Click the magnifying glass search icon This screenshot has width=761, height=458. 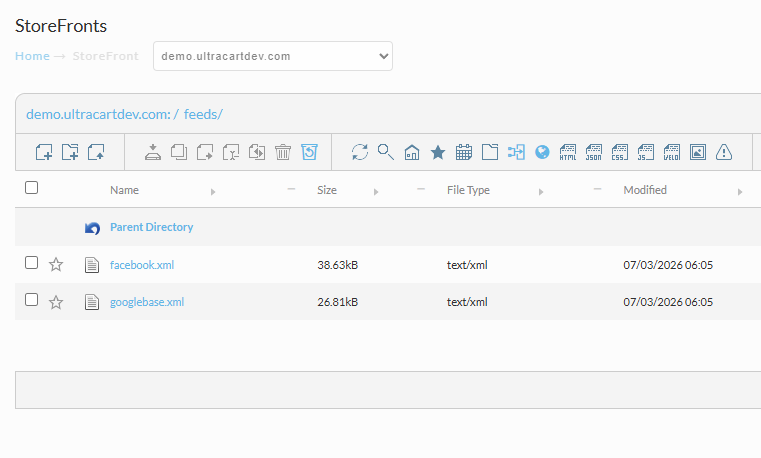point(386,152)
